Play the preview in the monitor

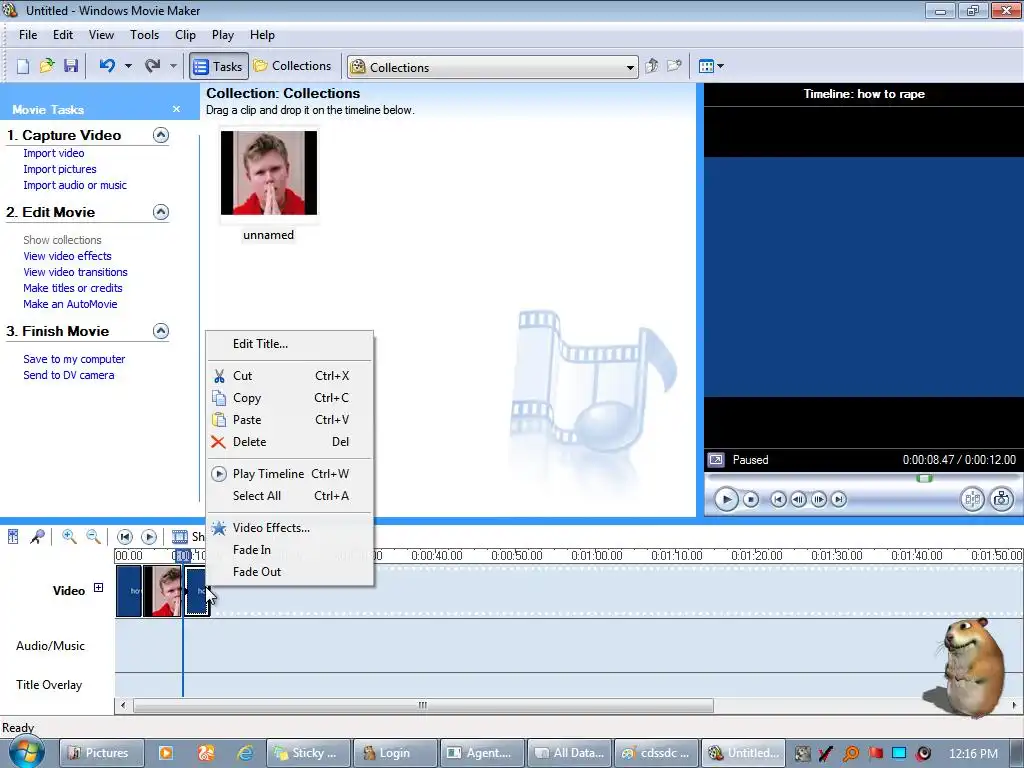[x=726, y=500]
